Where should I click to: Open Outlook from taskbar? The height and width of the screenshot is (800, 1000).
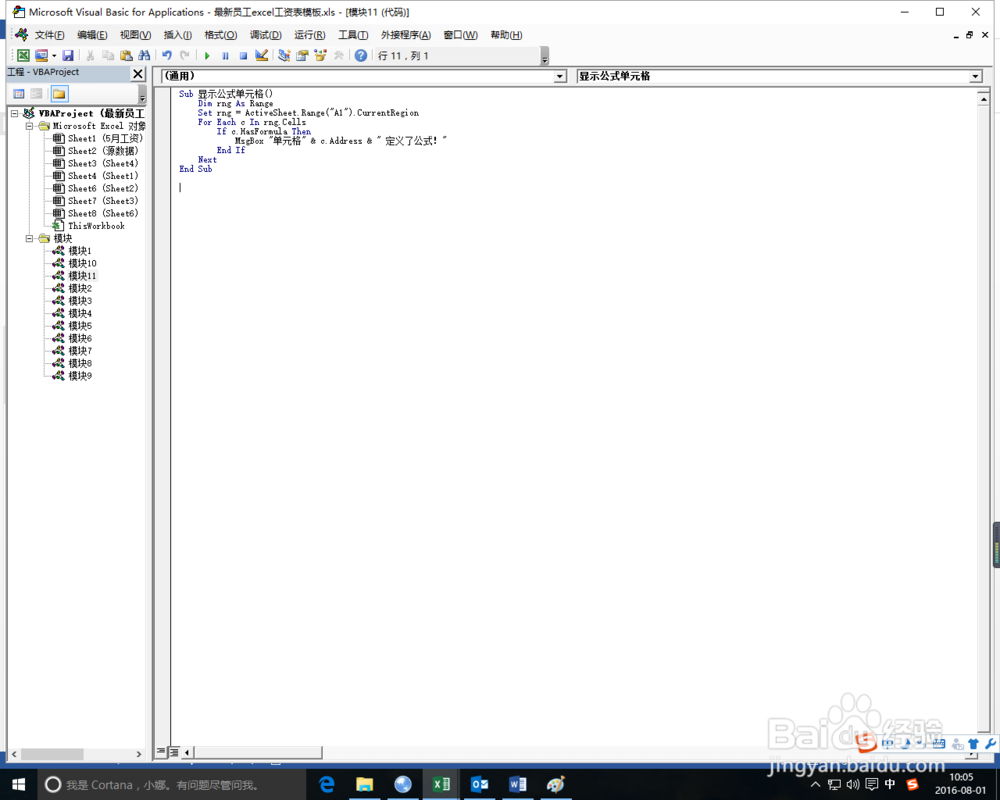(480, 785)
